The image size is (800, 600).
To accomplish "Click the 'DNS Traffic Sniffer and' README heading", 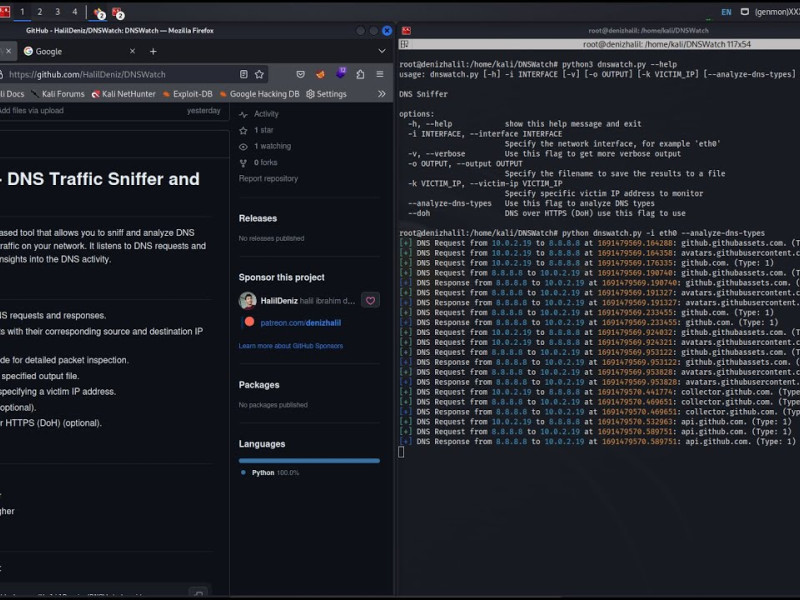I will [103, 179].
